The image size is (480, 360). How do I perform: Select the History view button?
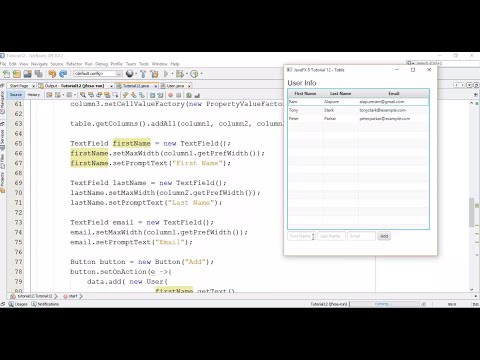click(34, 95)
